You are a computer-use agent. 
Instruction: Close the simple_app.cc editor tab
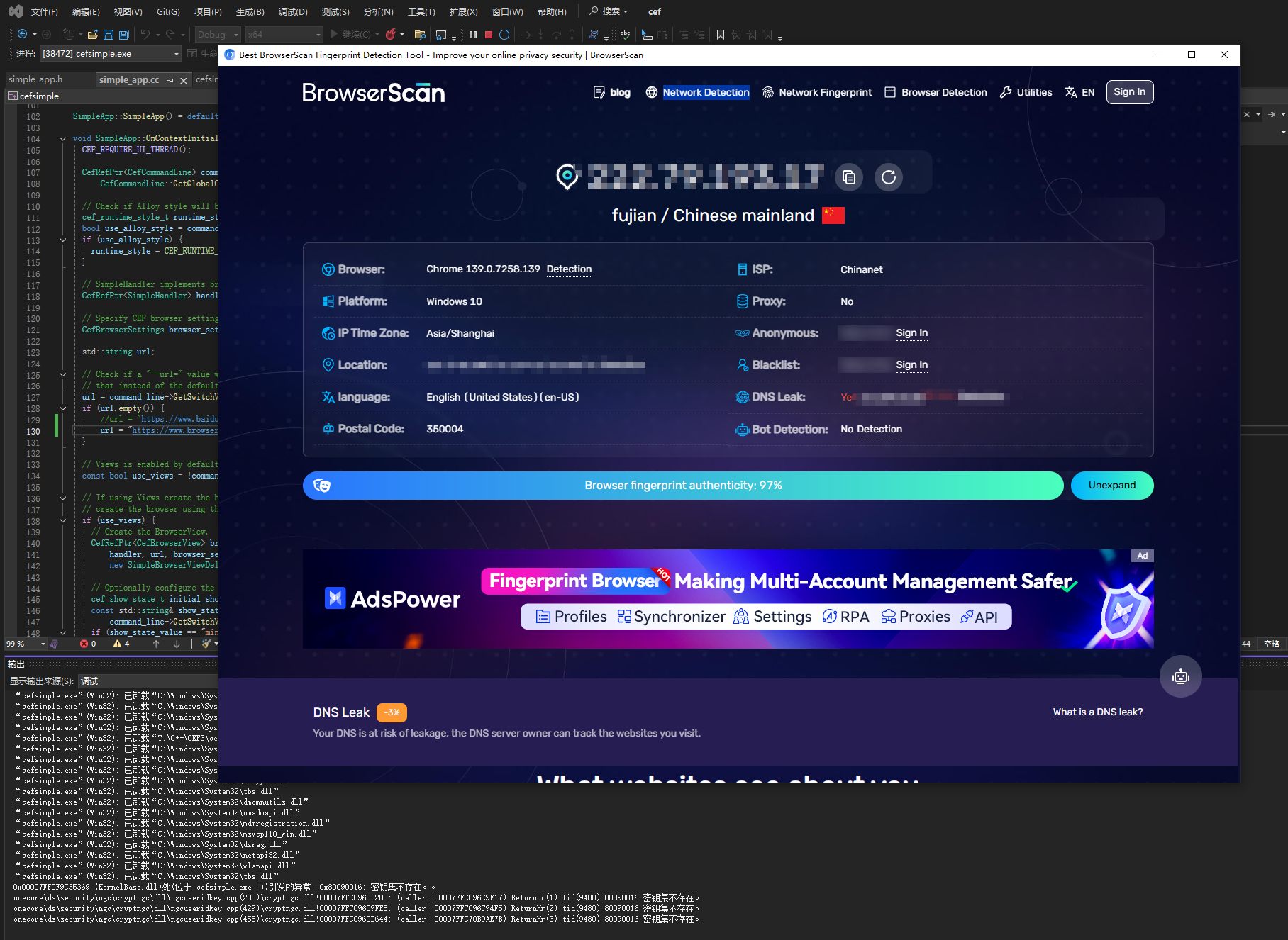[184, 80]
